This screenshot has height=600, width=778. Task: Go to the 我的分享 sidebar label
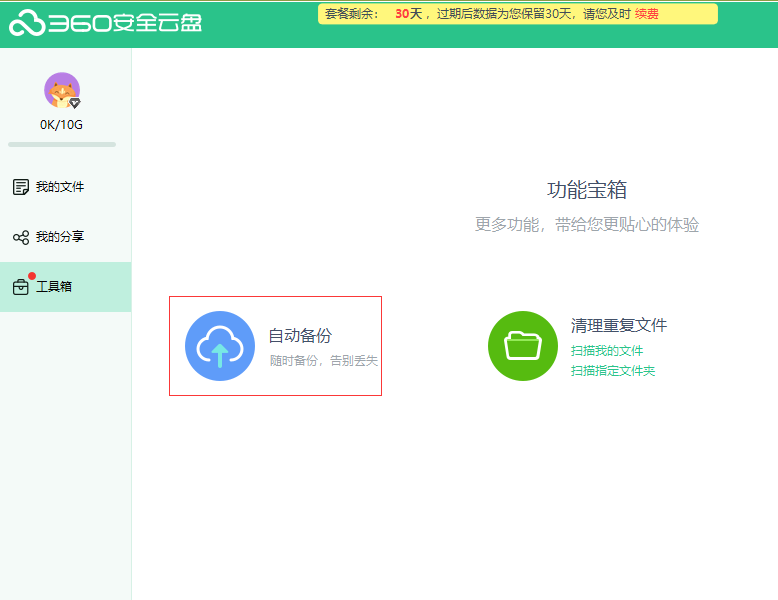[60, 237]
